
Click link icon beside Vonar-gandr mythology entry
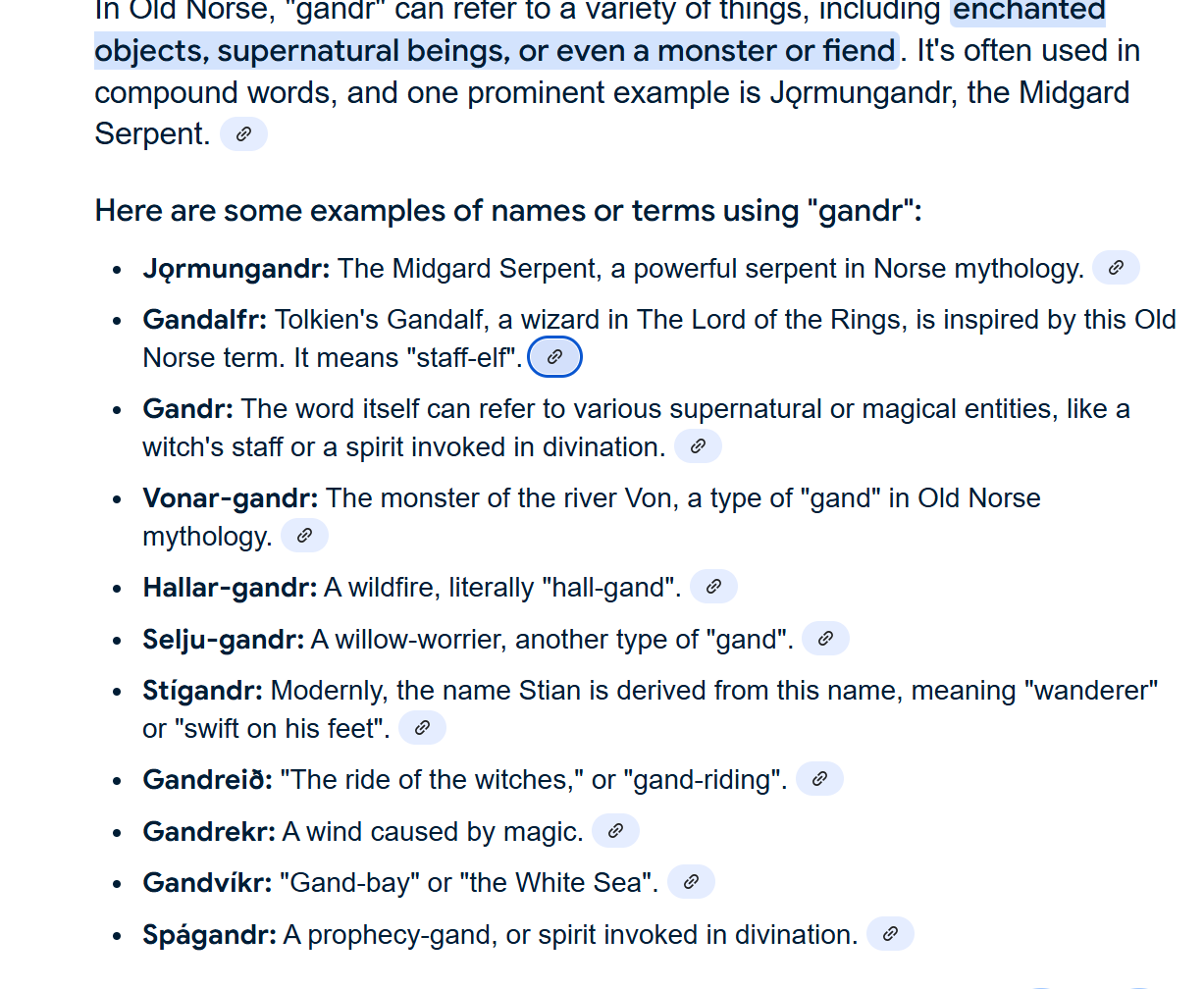click(304, 536)
